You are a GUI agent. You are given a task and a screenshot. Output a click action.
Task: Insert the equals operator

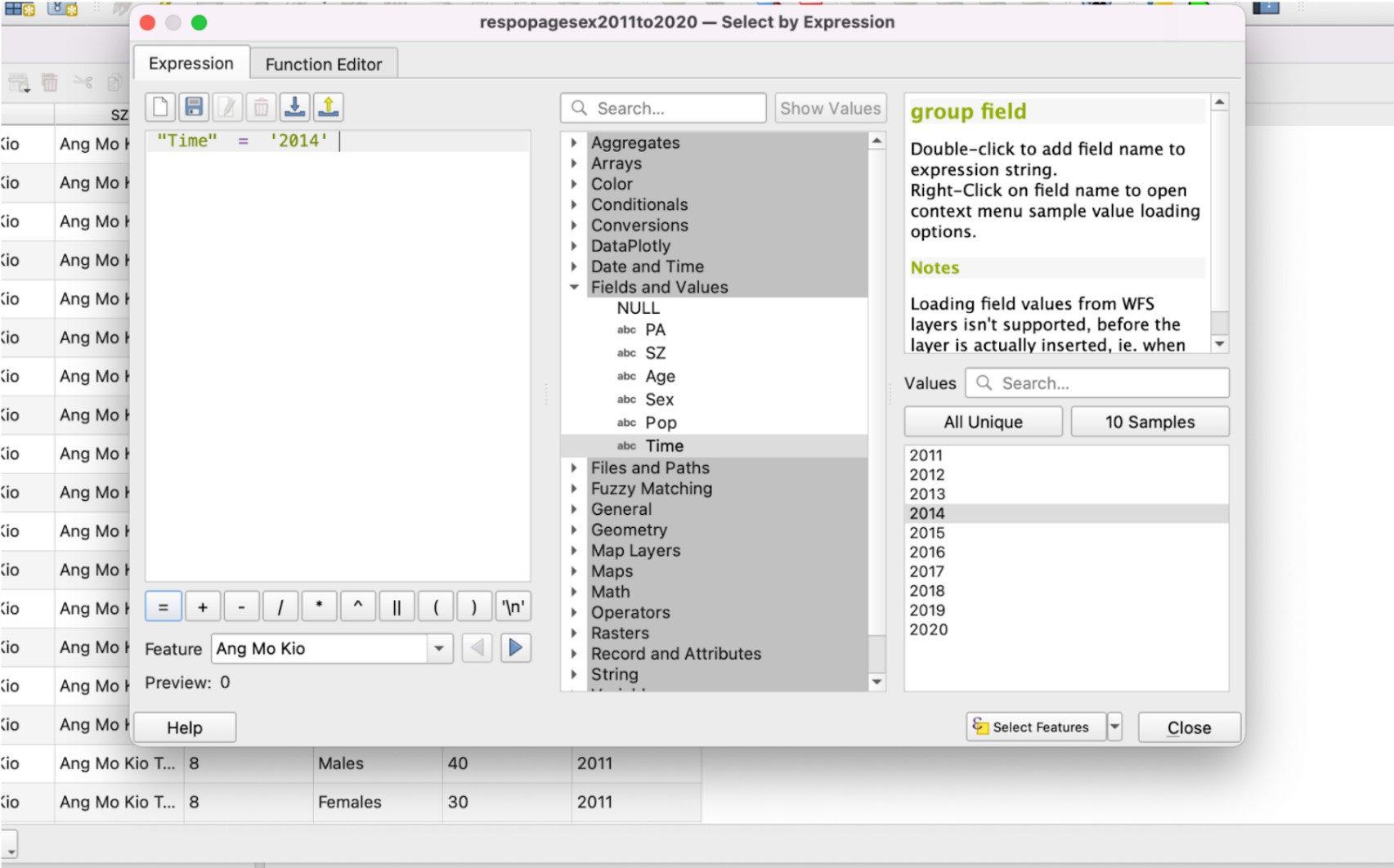point(163,607)
